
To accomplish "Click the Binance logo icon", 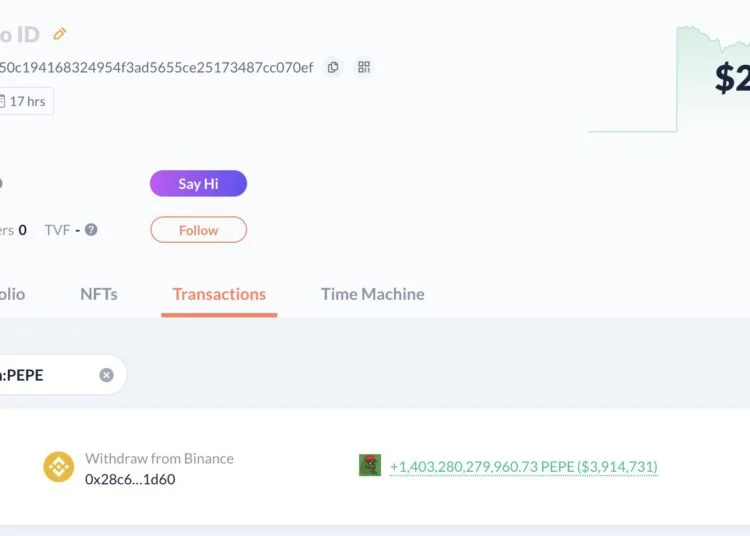I will [59, 467].
